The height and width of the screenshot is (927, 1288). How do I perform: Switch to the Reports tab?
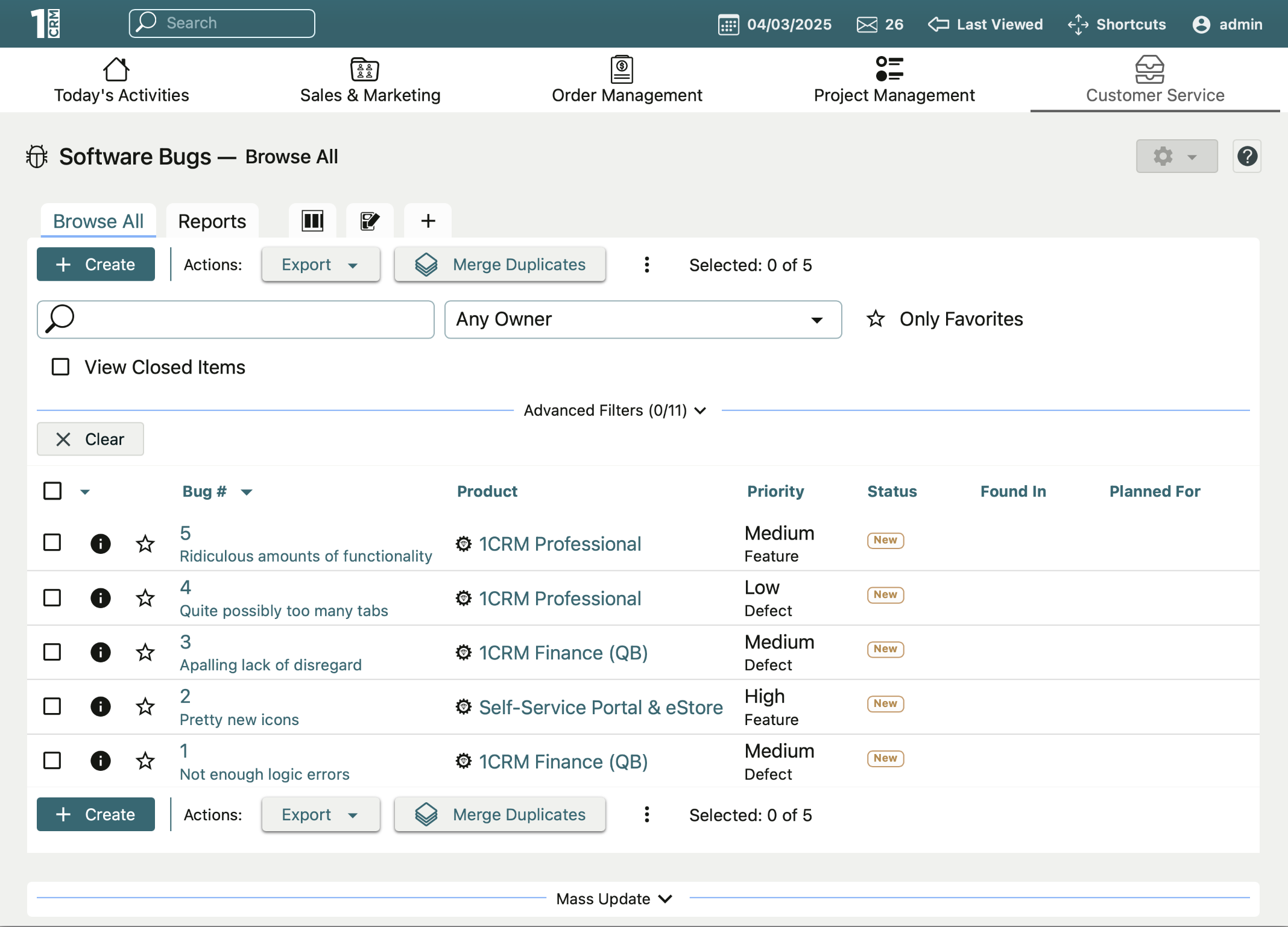coord(212,221)
